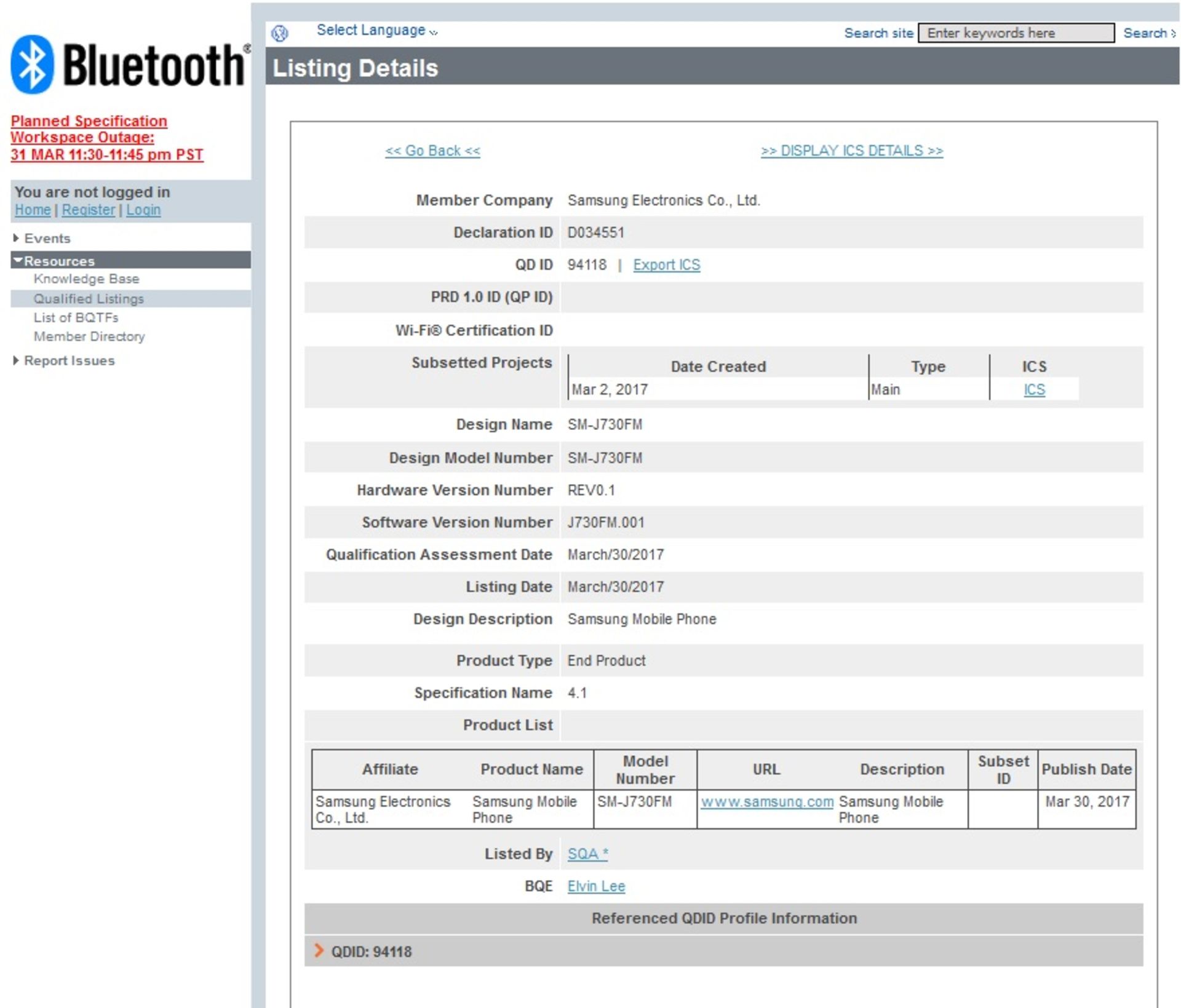Expand the Events menu section

[x=47, y=238]
